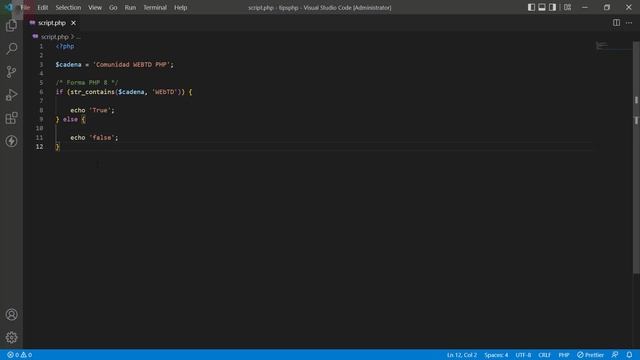Close the script.php tab
The image size is (640, 360).
(x=73, y=23)
